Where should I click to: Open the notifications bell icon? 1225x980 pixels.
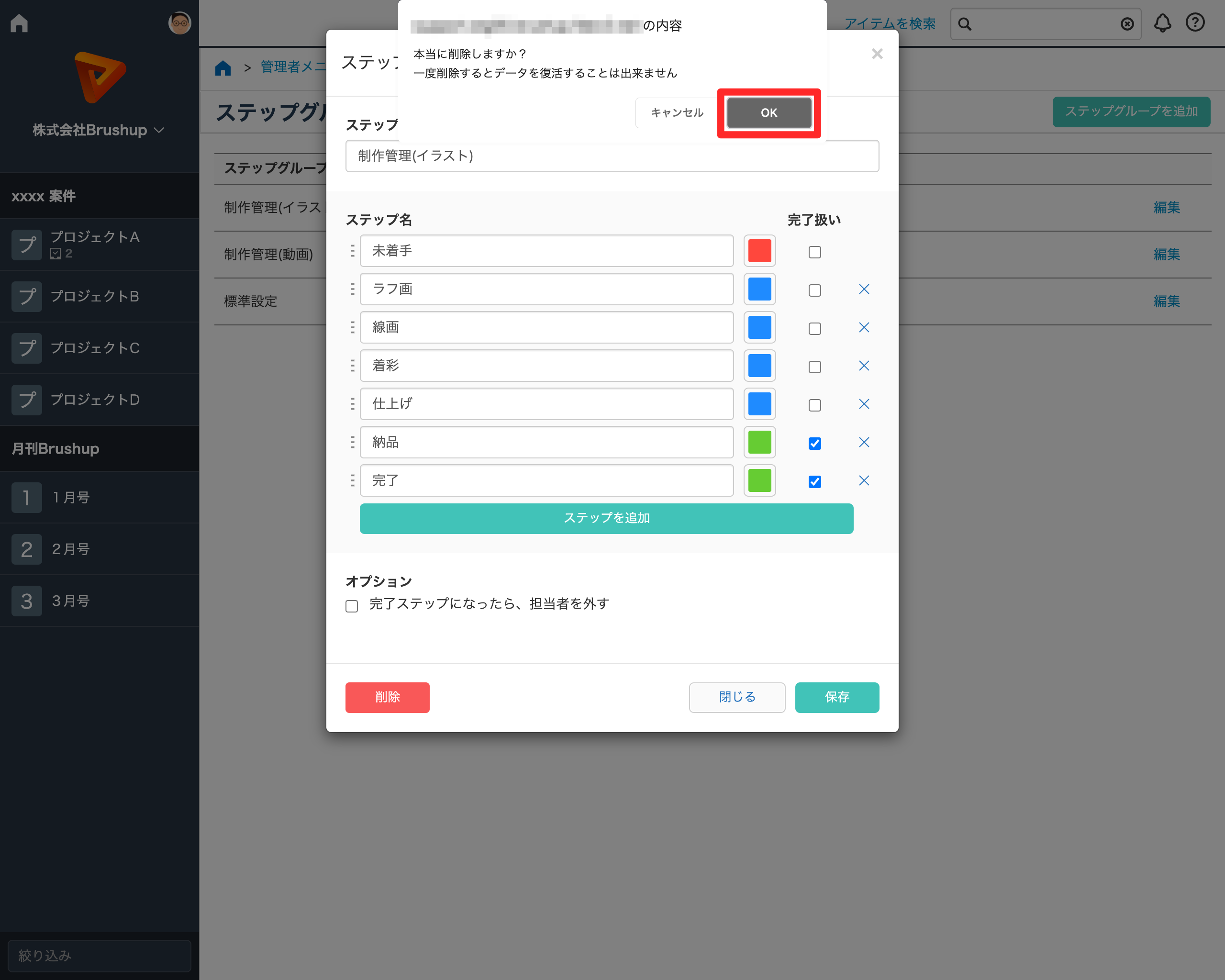1162,23
